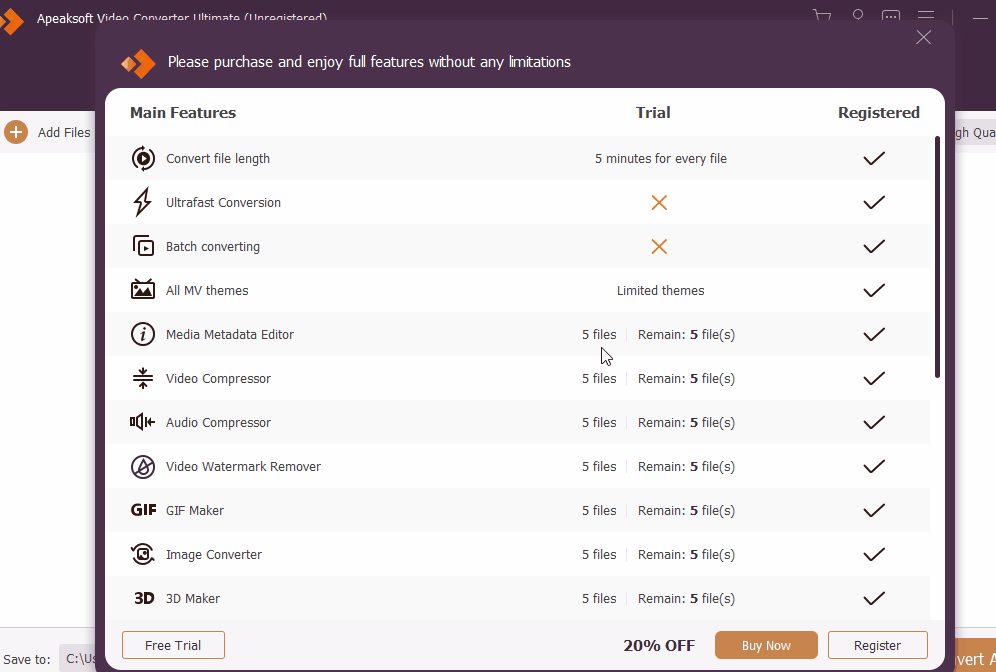
Task: Click the Audio Compressor icon
Action: point(142,422)
